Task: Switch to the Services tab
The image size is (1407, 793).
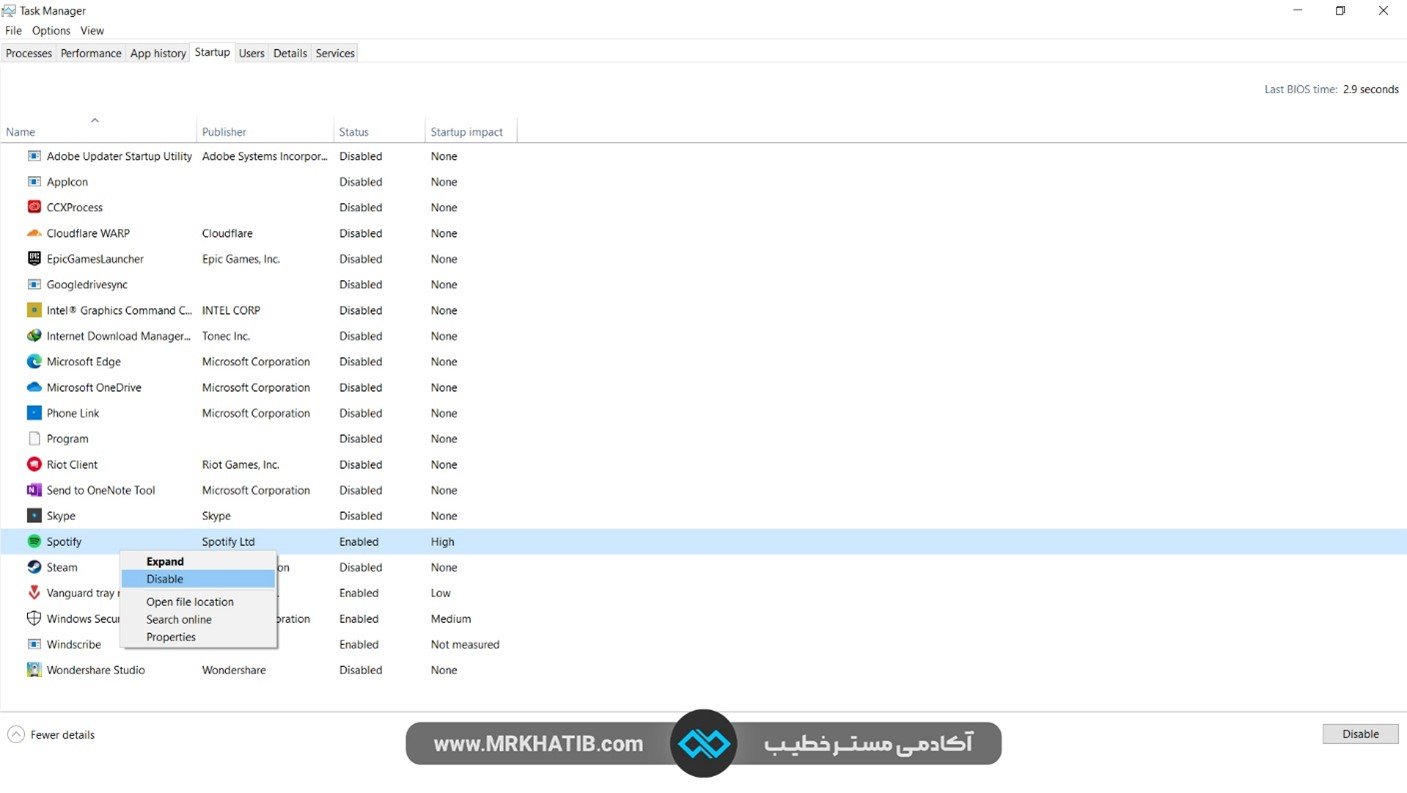Action: point(335,53)
